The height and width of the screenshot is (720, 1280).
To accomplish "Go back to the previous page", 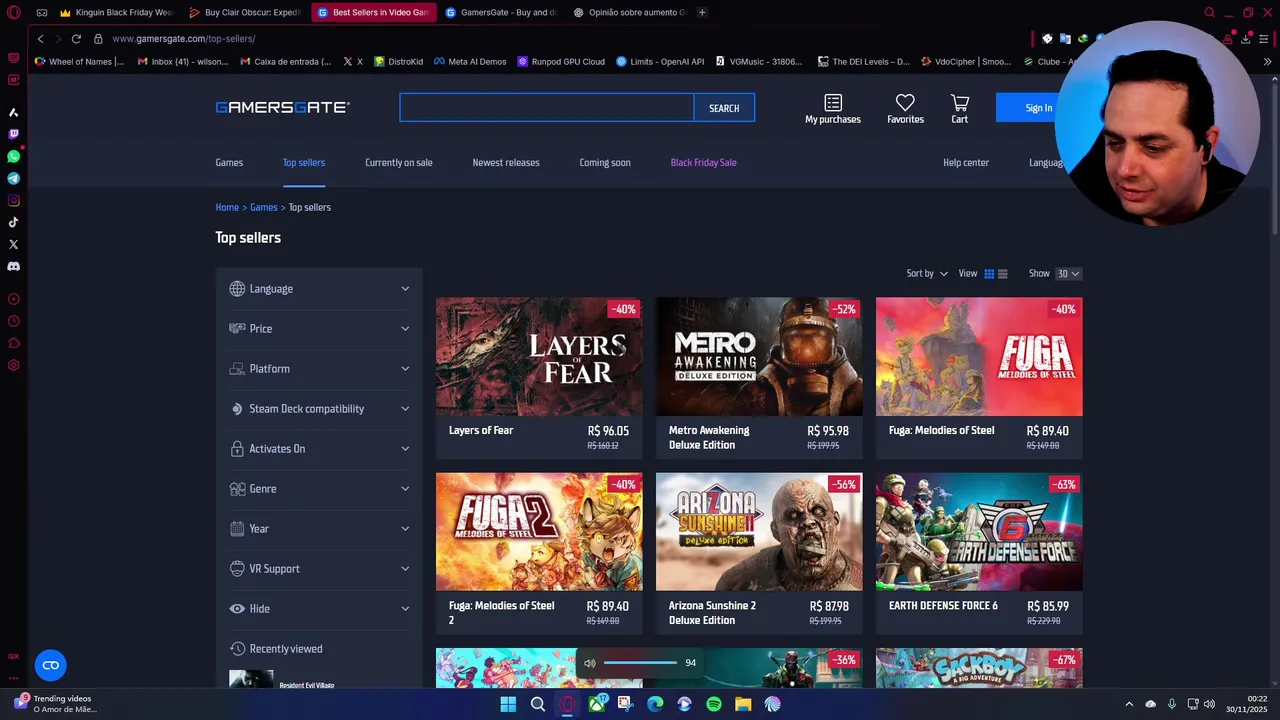I will coord(40,38).
